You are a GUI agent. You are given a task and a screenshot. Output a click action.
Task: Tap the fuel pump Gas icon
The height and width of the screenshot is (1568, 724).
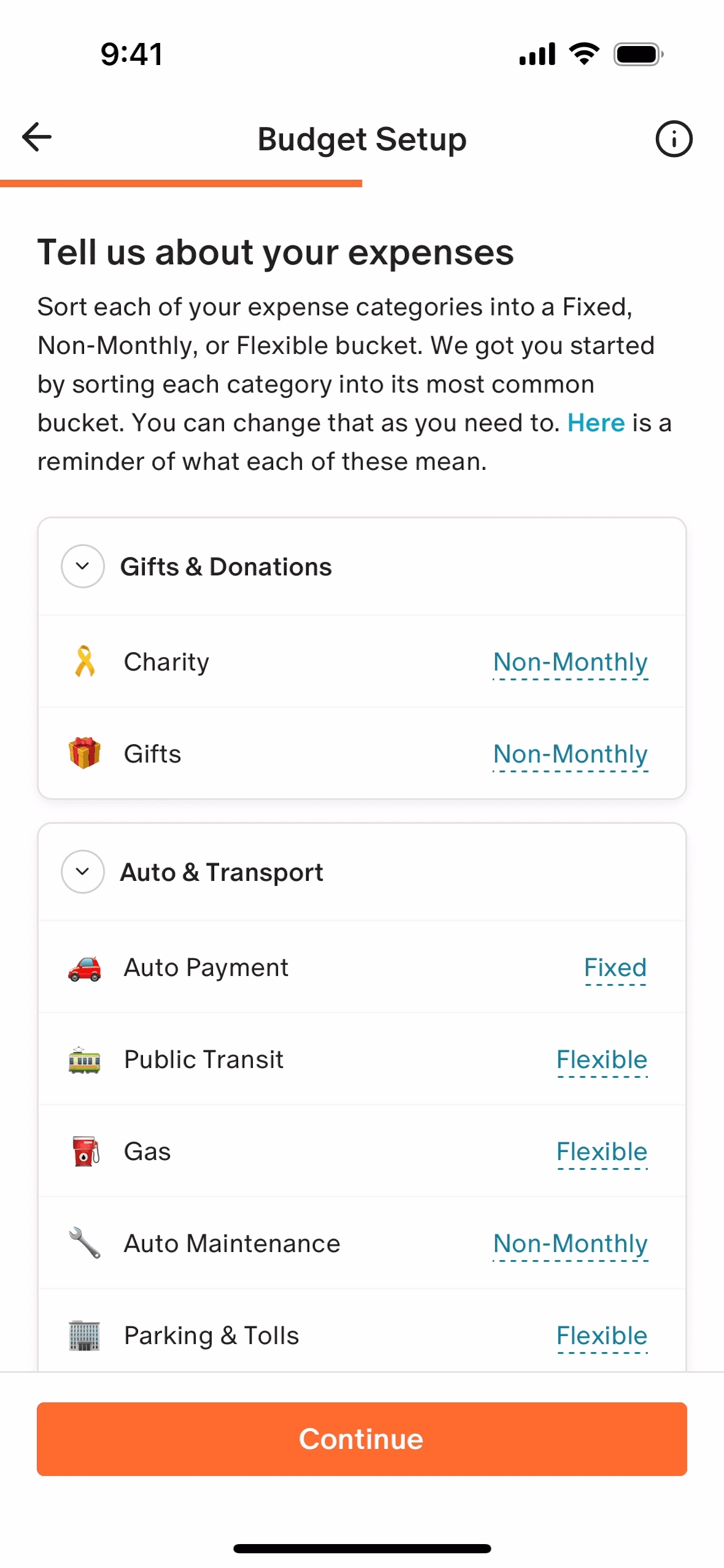pos(85,1151)
